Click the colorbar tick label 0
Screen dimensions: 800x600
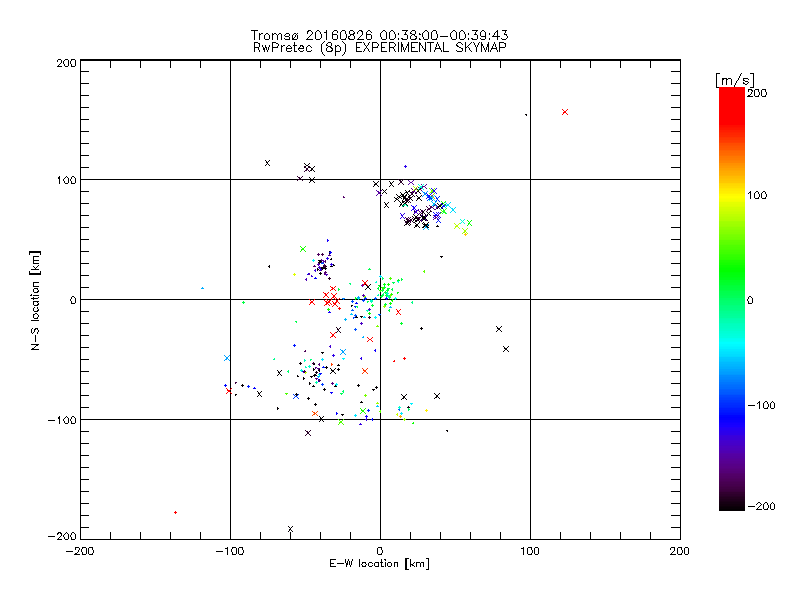point(750,300)
